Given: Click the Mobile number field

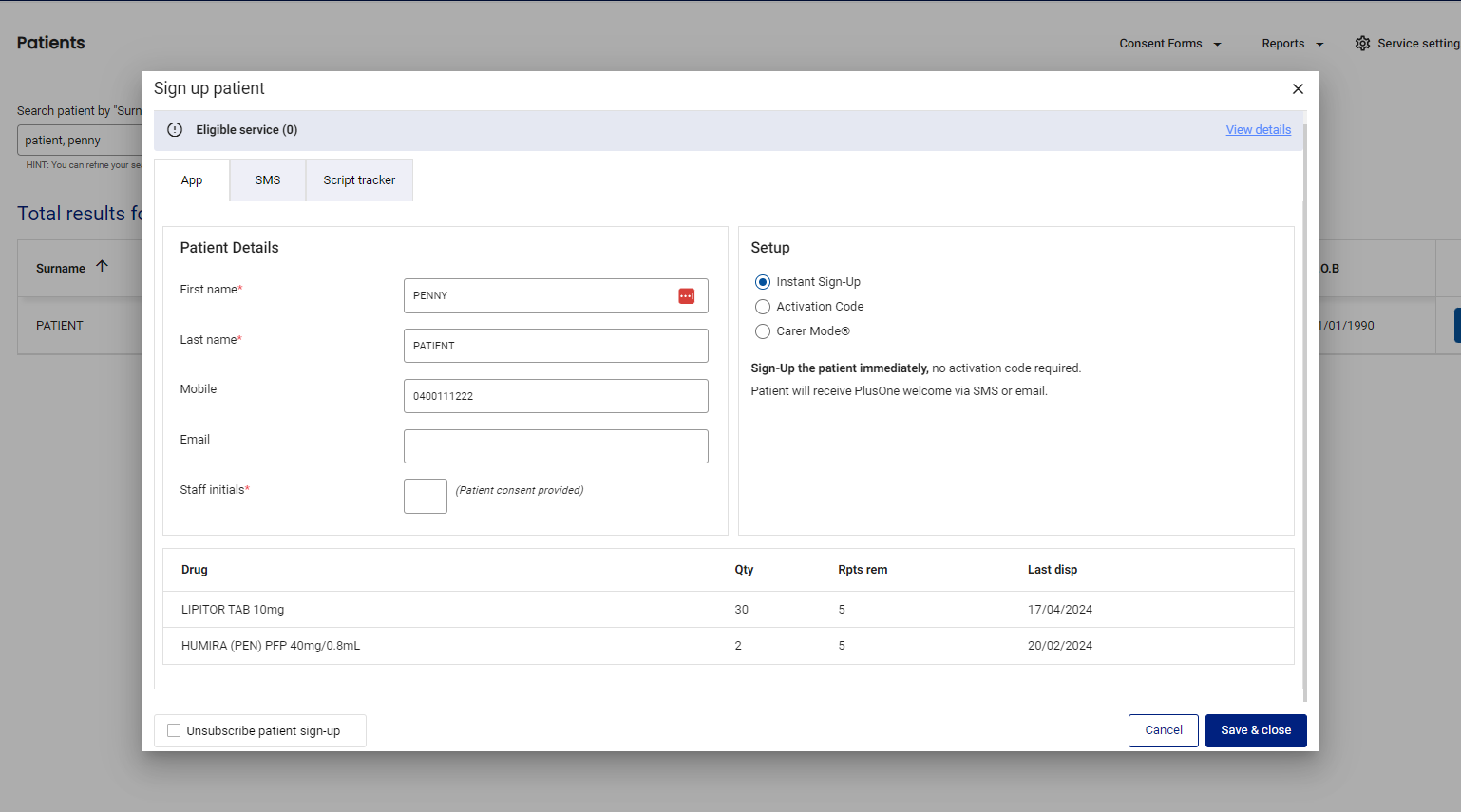Looking at the screenshot, I should 556,396.
